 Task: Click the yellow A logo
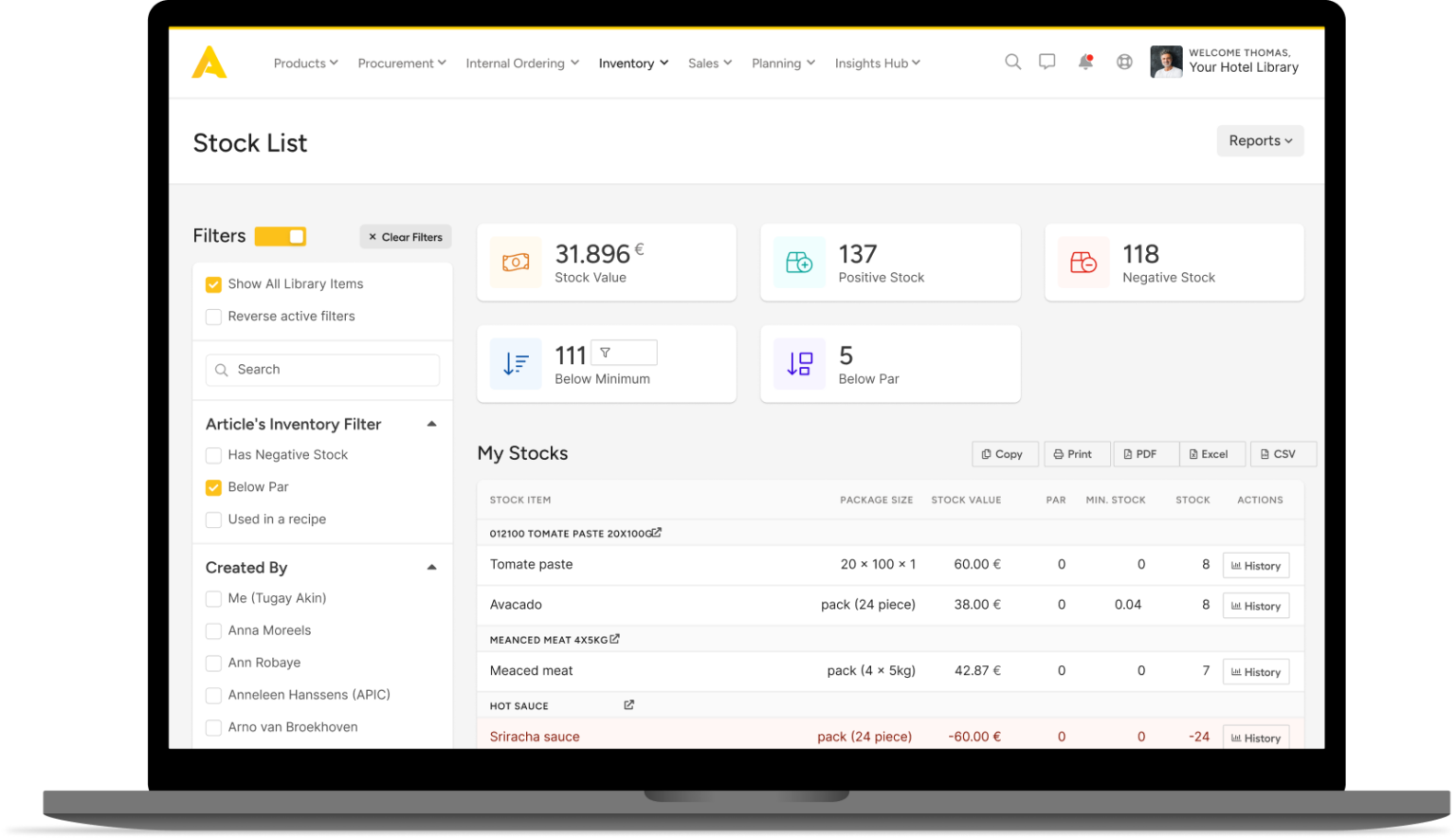click(209, 63)
